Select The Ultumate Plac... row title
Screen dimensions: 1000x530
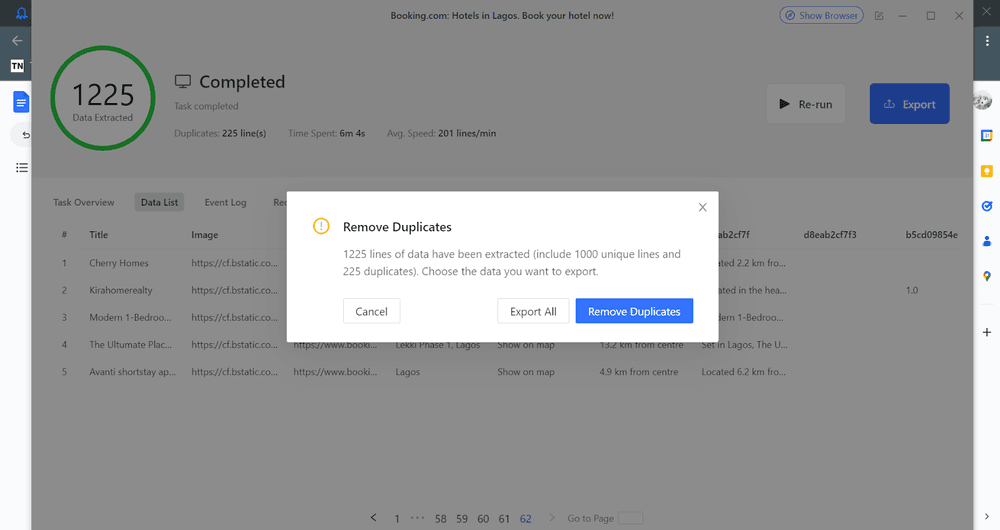click(x=130, y=344)
